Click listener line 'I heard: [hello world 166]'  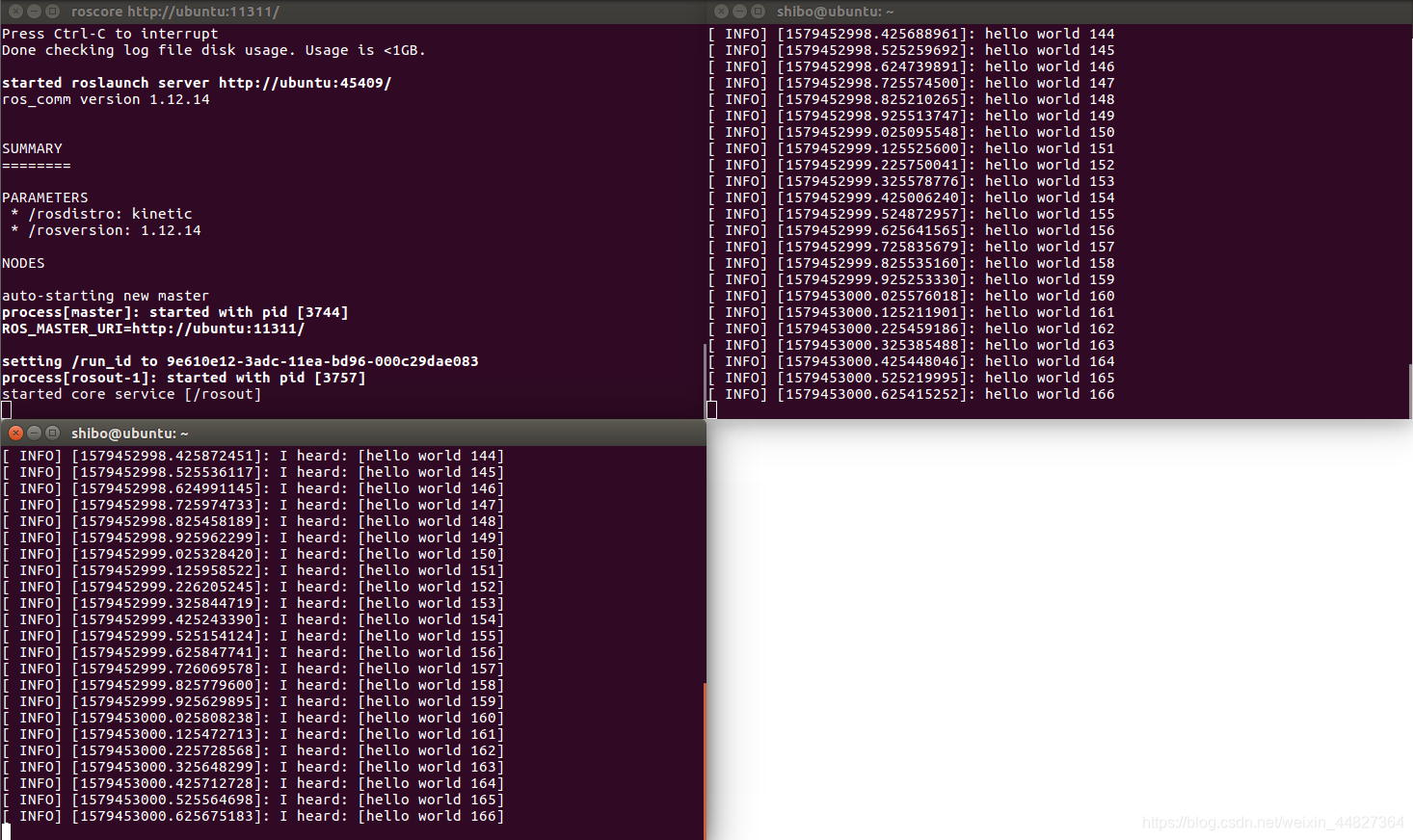253,816
